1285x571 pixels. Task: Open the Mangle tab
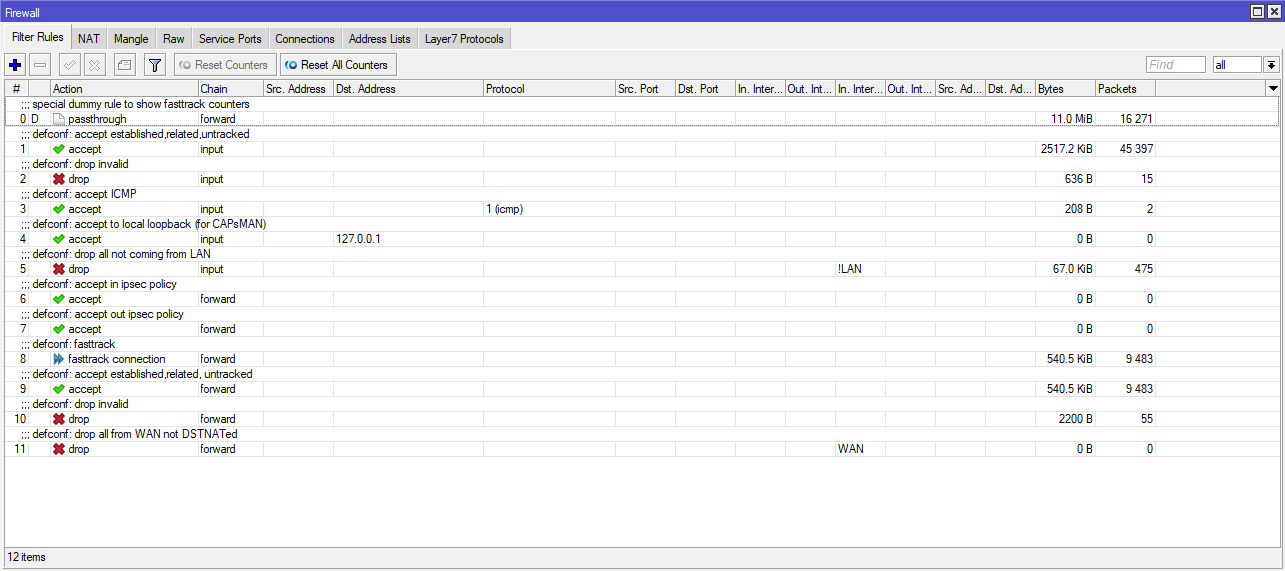coord(131,39)
